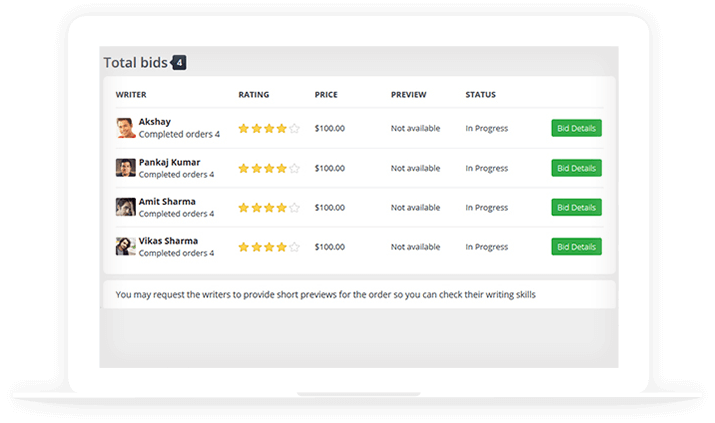
Task: Click 'Completed orders 4' under Amit Sharma
Action: [x=176, y=214]
